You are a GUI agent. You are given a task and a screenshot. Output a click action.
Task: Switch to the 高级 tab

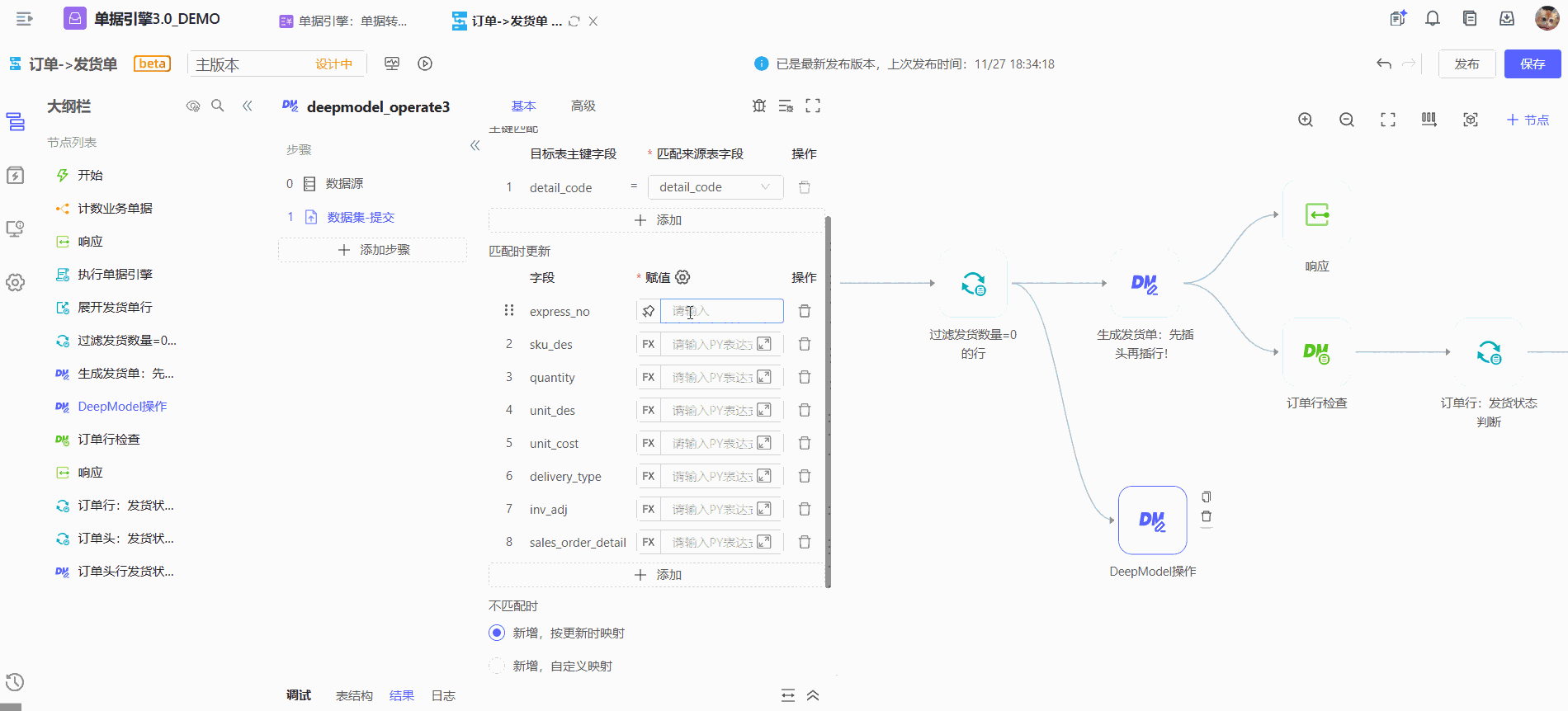pos(583,106)
